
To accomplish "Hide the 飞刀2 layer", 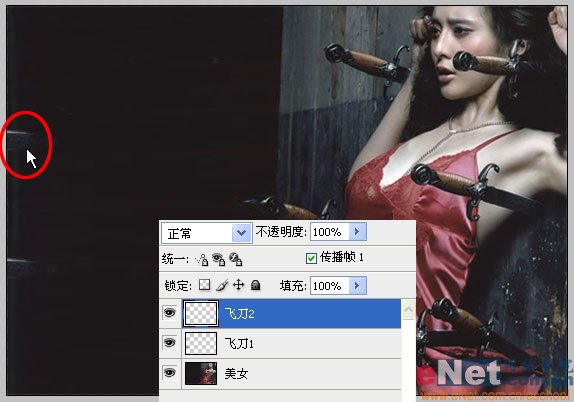I will (170, 313).
